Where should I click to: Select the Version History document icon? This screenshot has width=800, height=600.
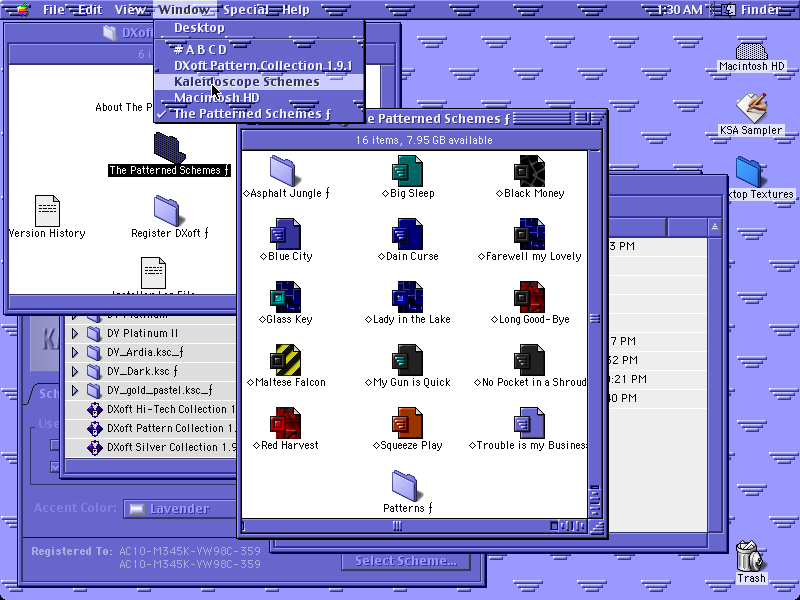tap(47, 211)
